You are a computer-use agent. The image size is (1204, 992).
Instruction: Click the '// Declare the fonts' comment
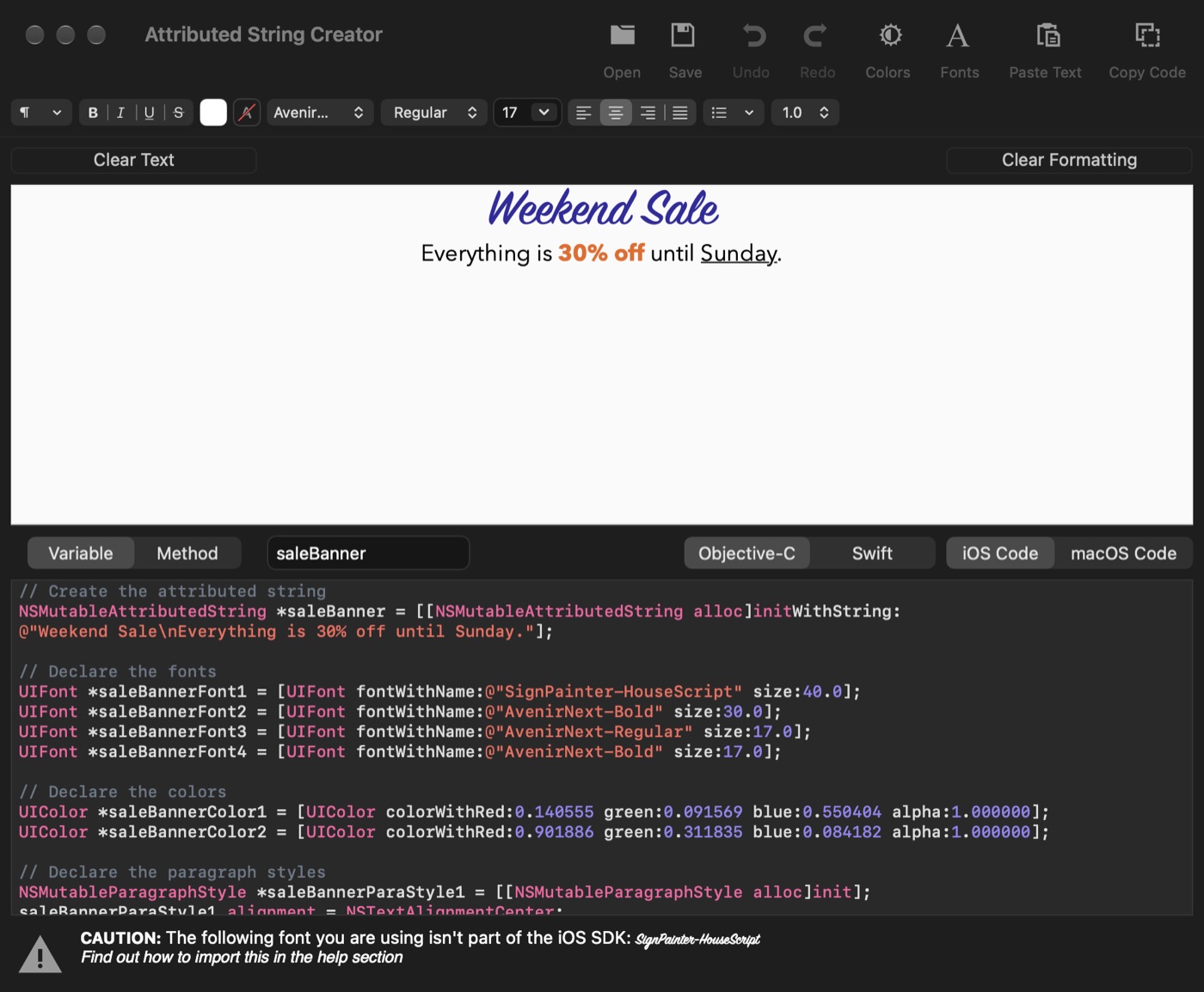(118, 671)
